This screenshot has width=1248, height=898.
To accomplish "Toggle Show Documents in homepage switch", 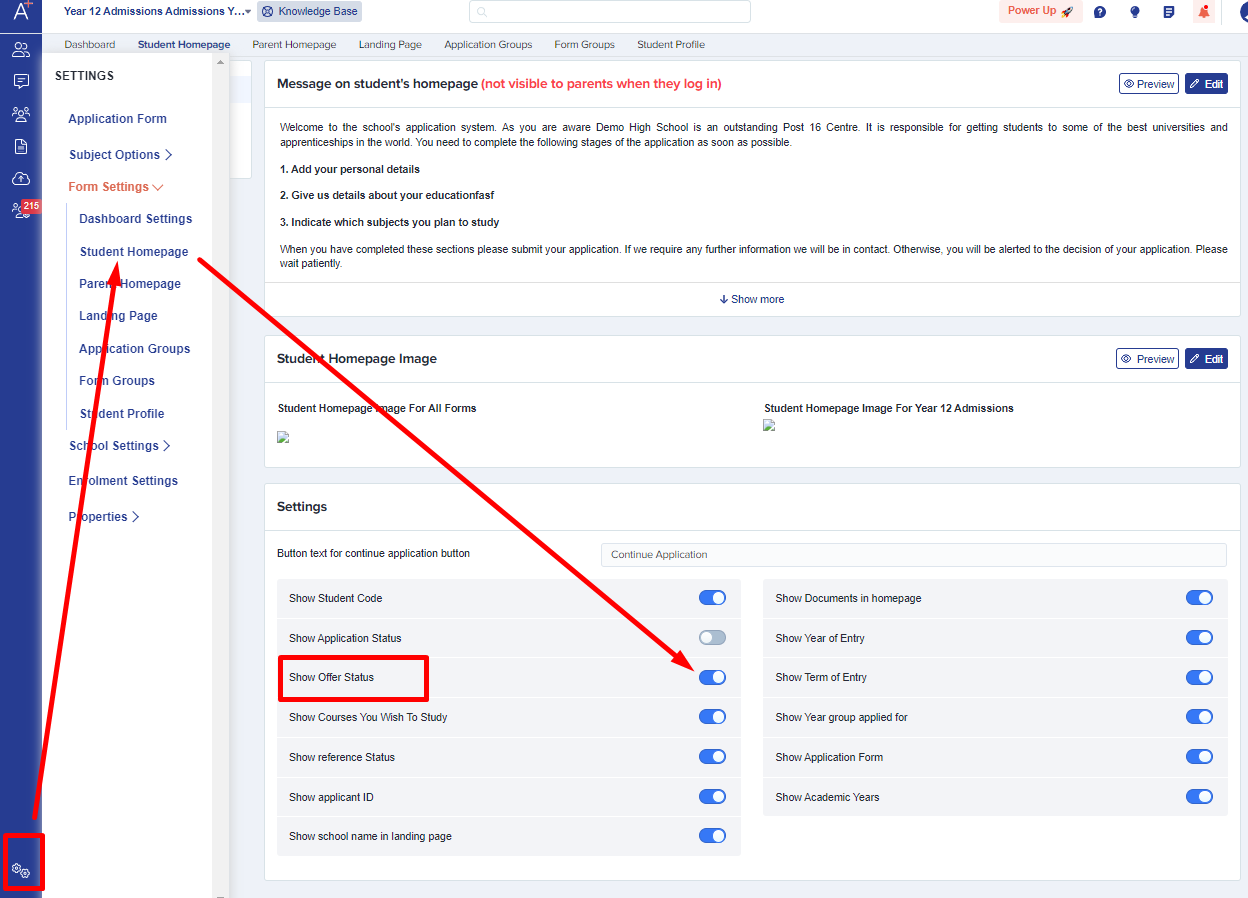I will coord(1199,598).
